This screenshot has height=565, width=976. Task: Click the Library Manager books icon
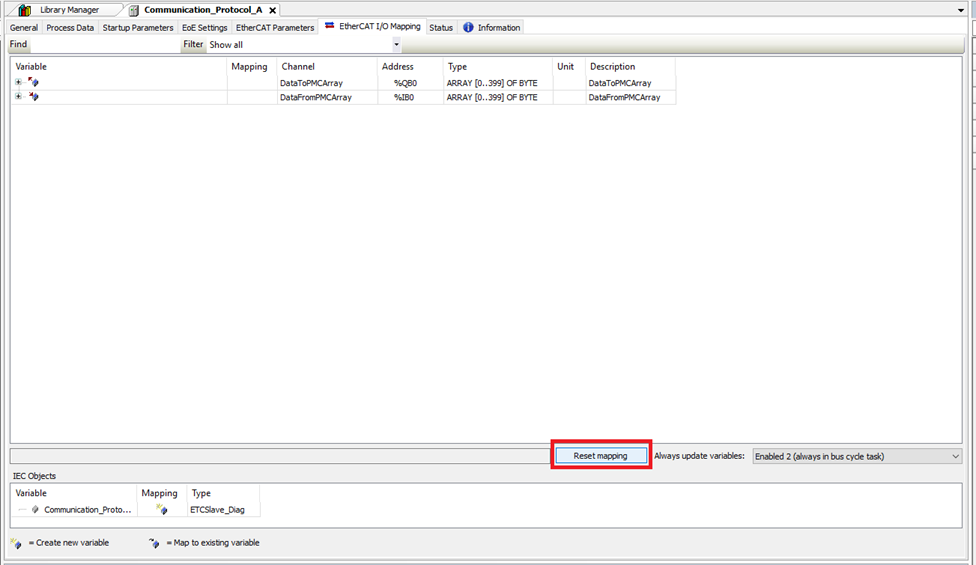25,10
